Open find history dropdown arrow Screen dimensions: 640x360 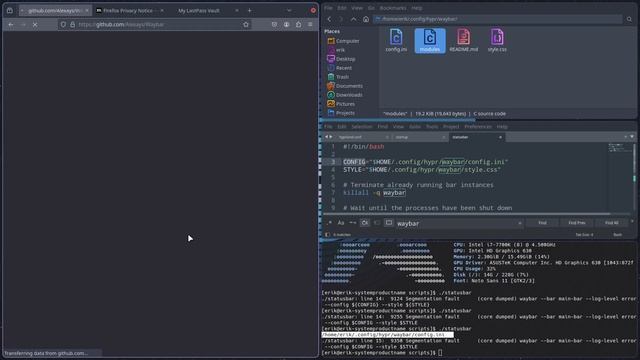tap(520, 223)
